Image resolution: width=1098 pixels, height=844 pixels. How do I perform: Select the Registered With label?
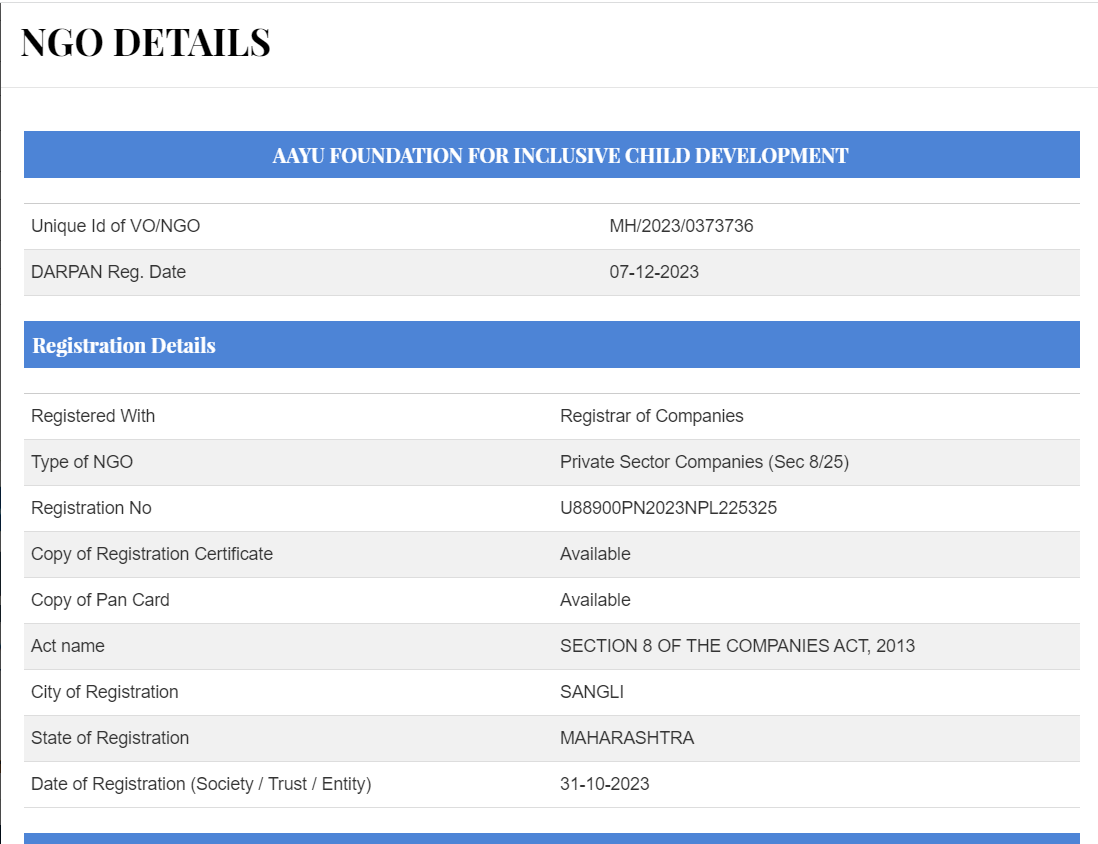coord(93,416)
